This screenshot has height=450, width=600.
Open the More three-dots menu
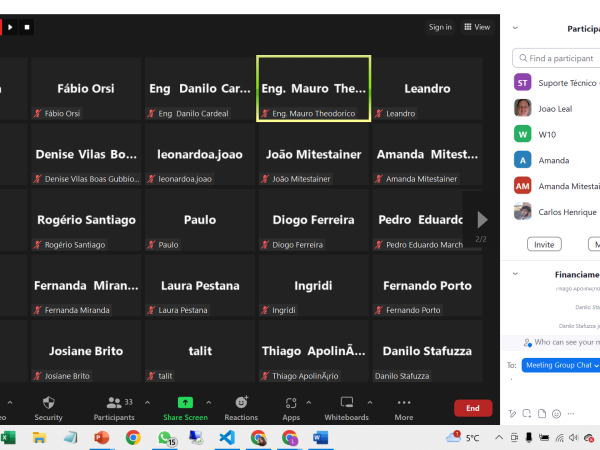point(404,402)
